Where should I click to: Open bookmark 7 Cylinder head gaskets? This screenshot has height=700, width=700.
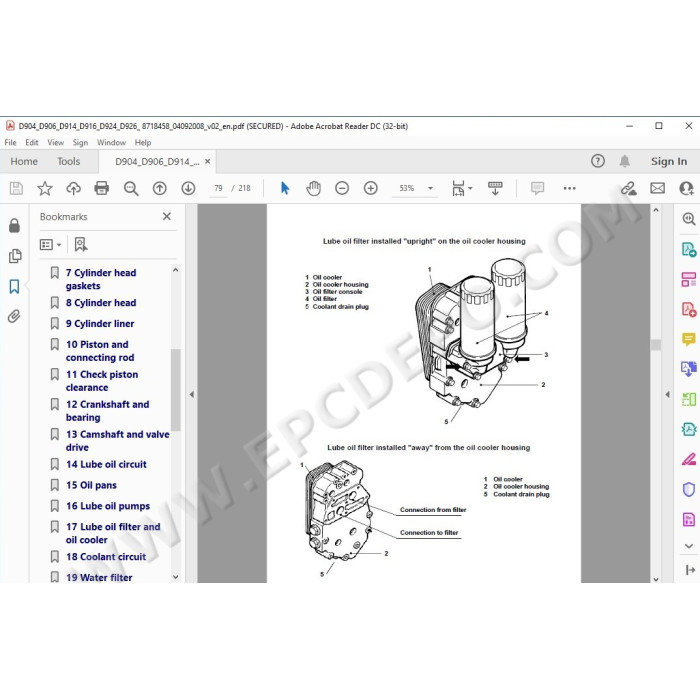(101, 279)
